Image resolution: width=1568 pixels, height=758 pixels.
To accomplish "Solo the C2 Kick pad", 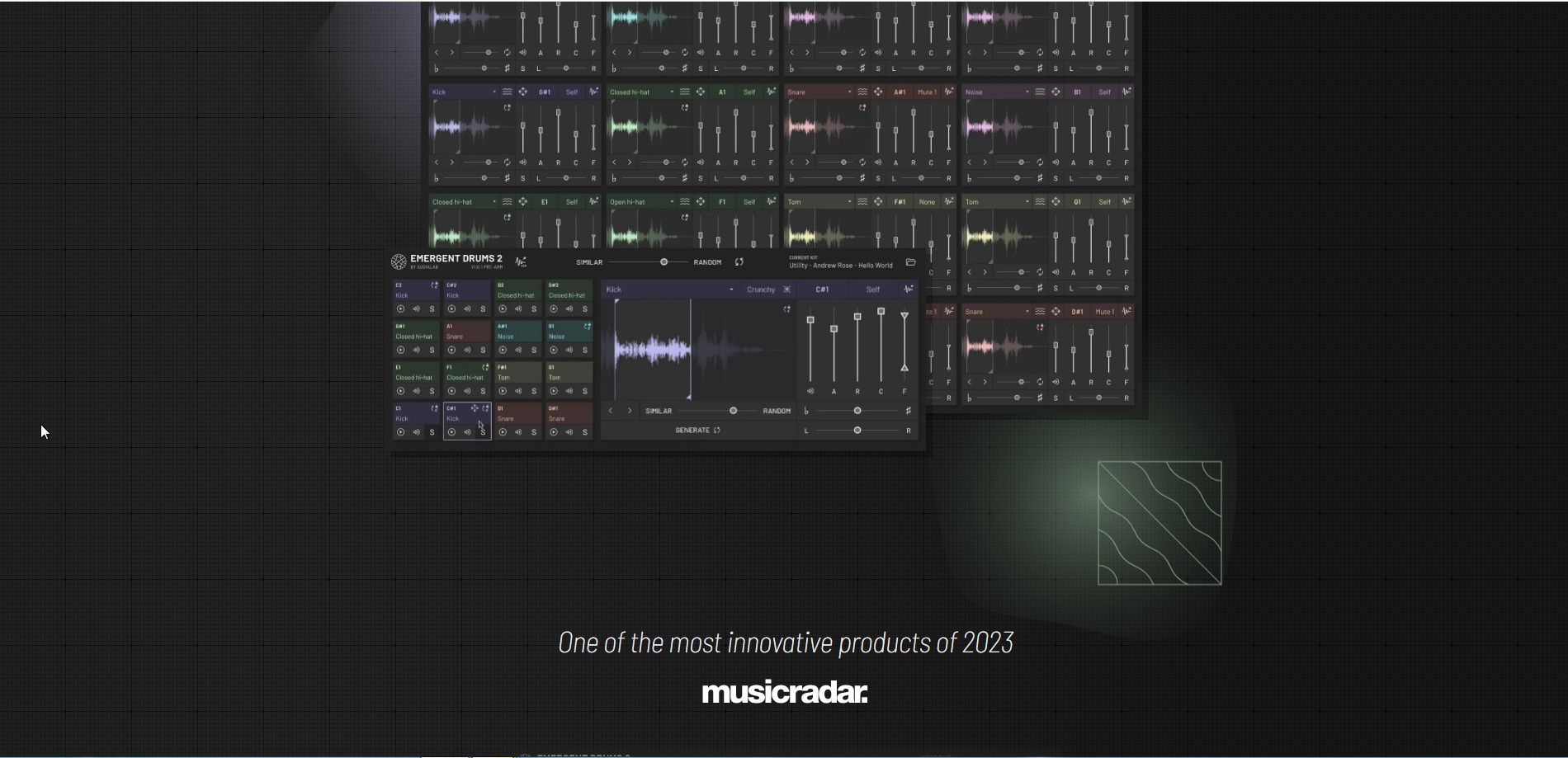I will [x=432, y=309].
